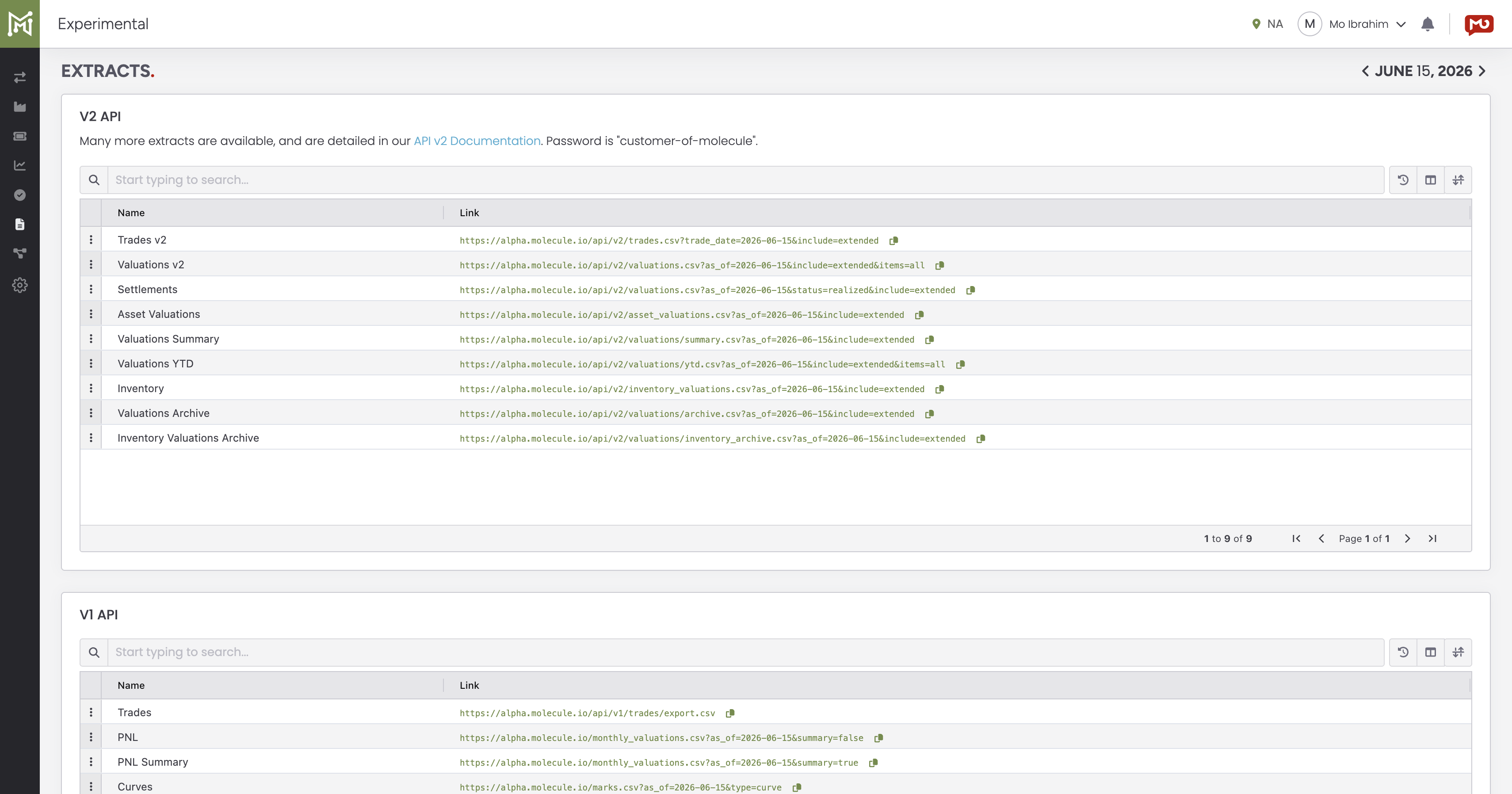Open the ticket sidebar icon
The width and height of the screenshot is (1512, 794).
(x=20, y=136)
